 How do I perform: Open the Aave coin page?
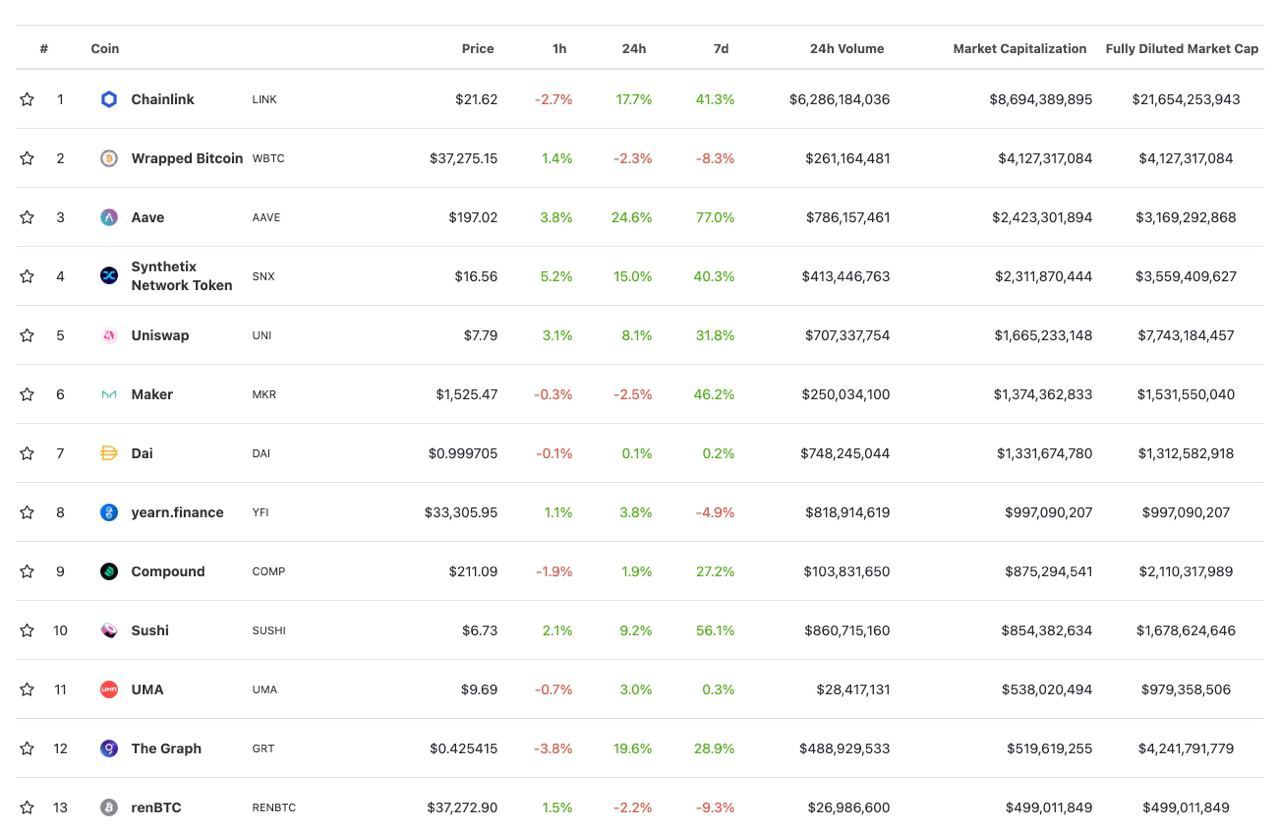[x=148, y=217]
